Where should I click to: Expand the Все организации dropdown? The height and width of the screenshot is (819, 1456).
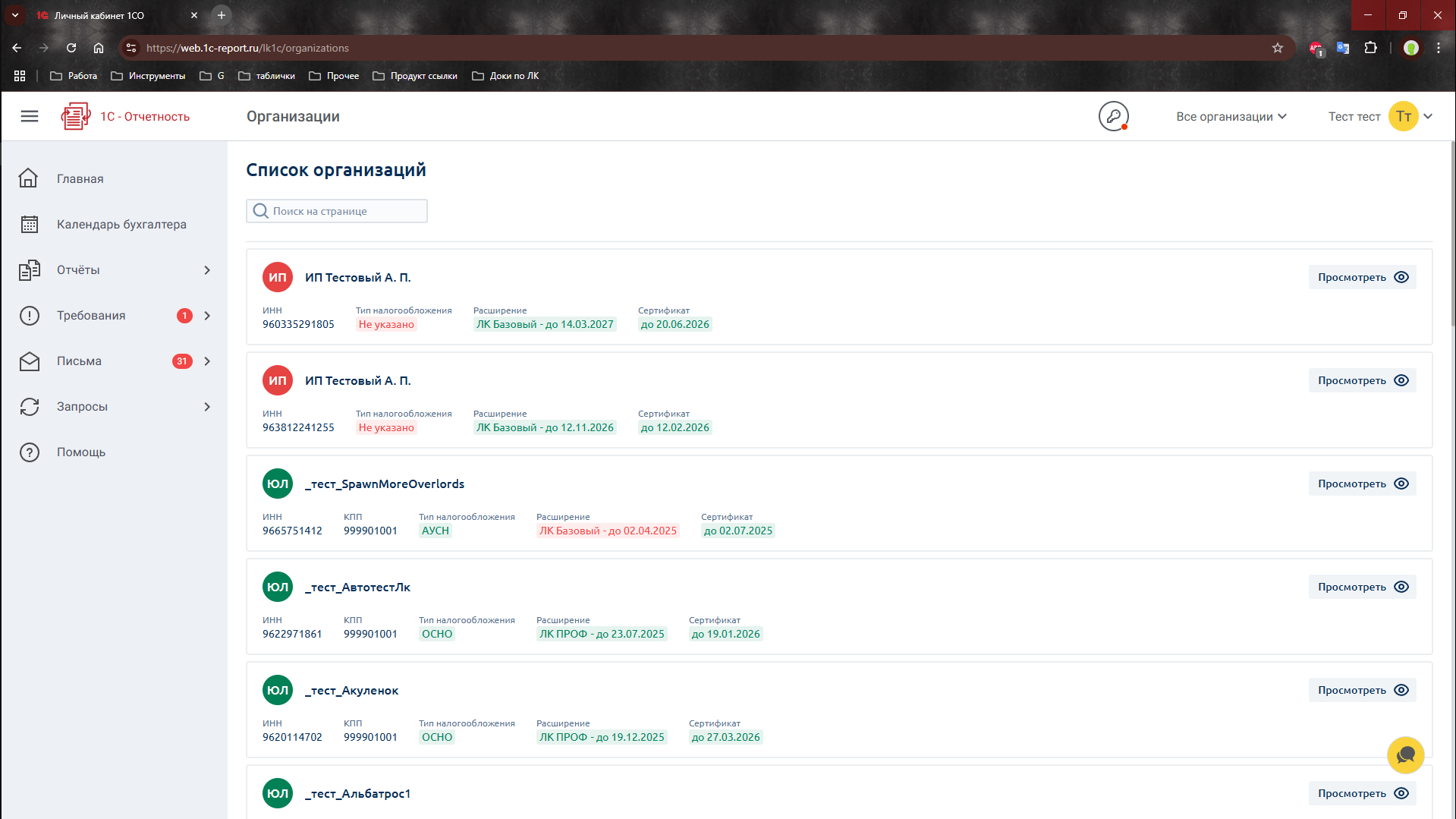[x=1231, y=116]
